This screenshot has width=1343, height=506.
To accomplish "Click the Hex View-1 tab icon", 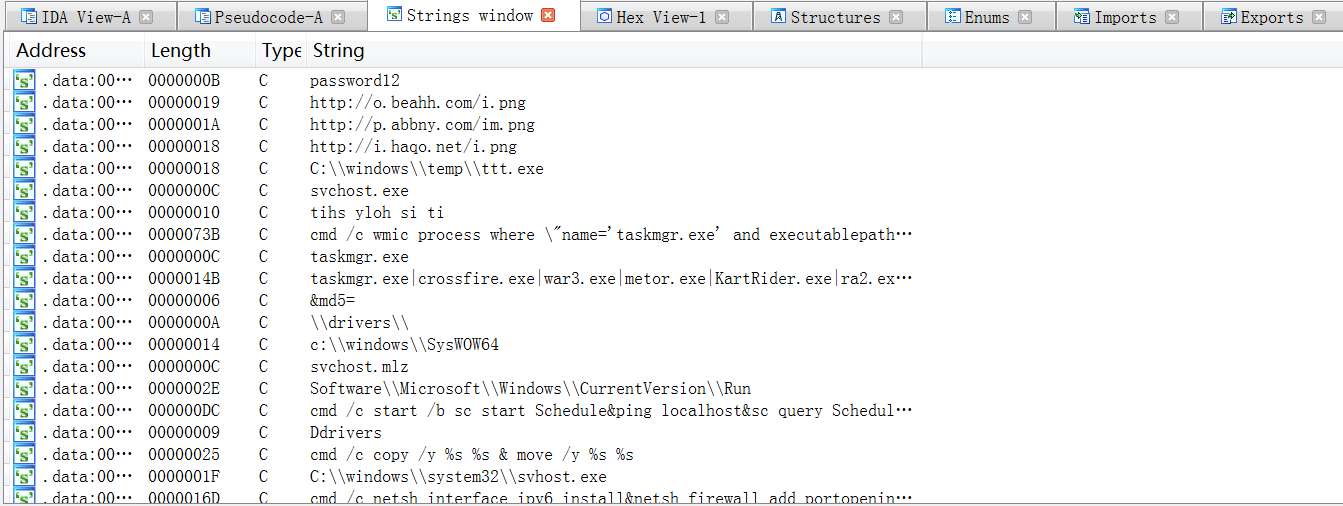I will pos(604,17).
